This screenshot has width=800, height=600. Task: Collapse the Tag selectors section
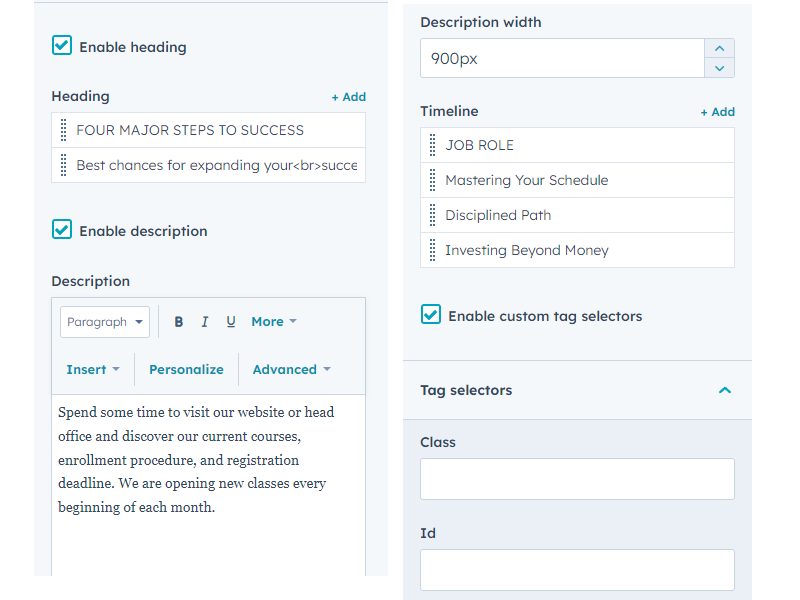[725, 390]
